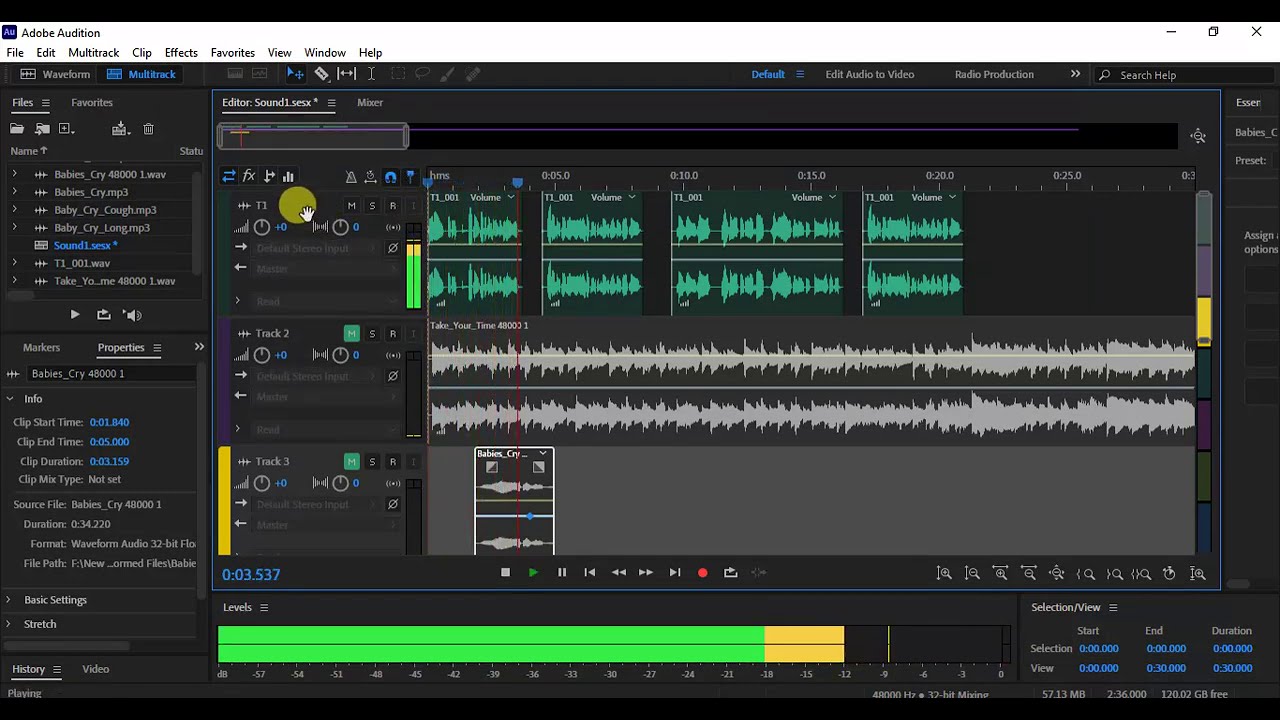Toggle snapping magnet icon
1280x720 pixels.
(390, 177)
